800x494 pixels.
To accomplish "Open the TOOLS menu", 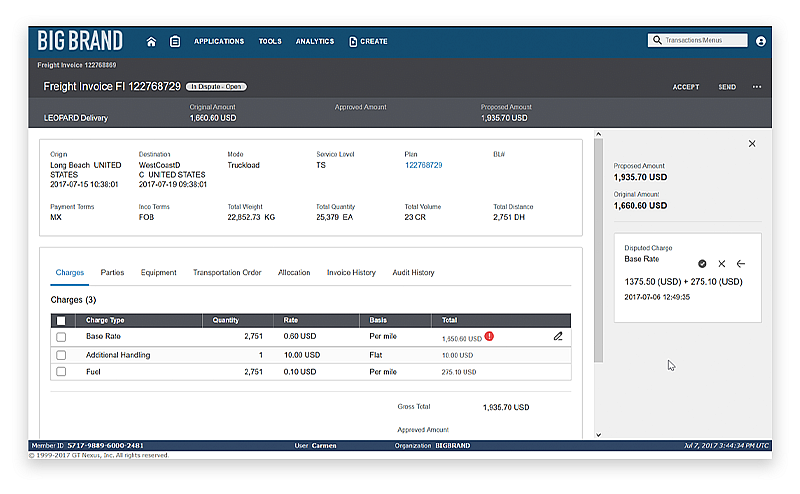I will [270, 41].
